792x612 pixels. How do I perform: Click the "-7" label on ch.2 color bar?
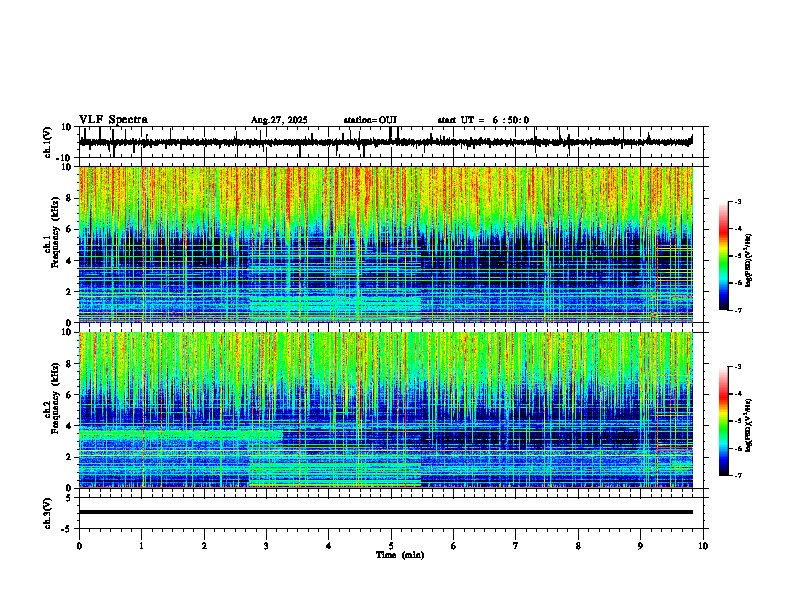coord(738,475)
